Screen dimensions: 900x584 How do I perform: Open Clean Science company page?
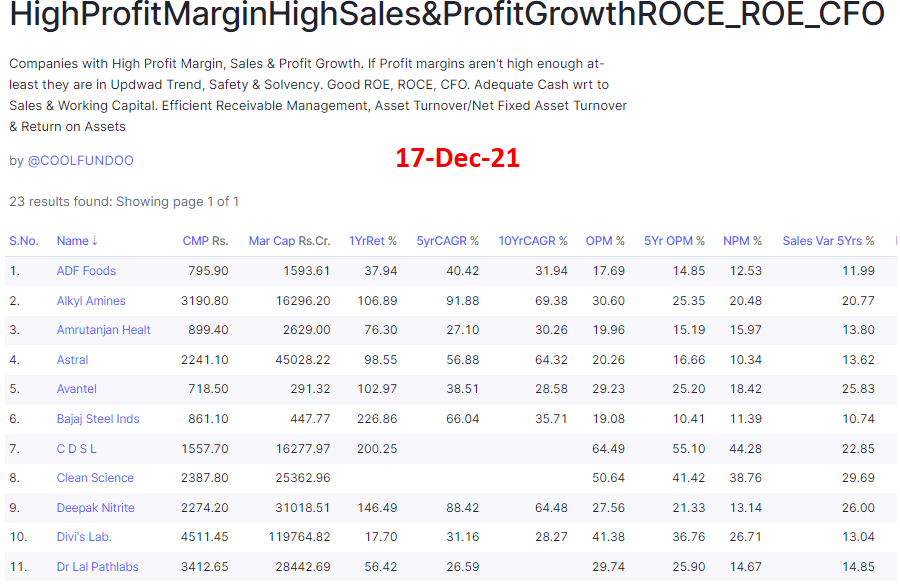tap(95, 478)
